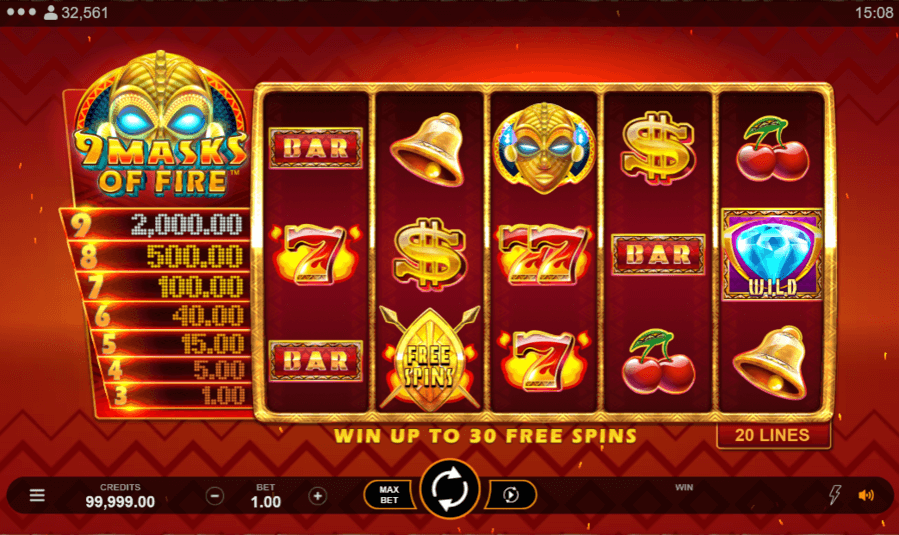899x535 pixels.
Task: Open the three dots menu at top
Action: pos(21,12)
